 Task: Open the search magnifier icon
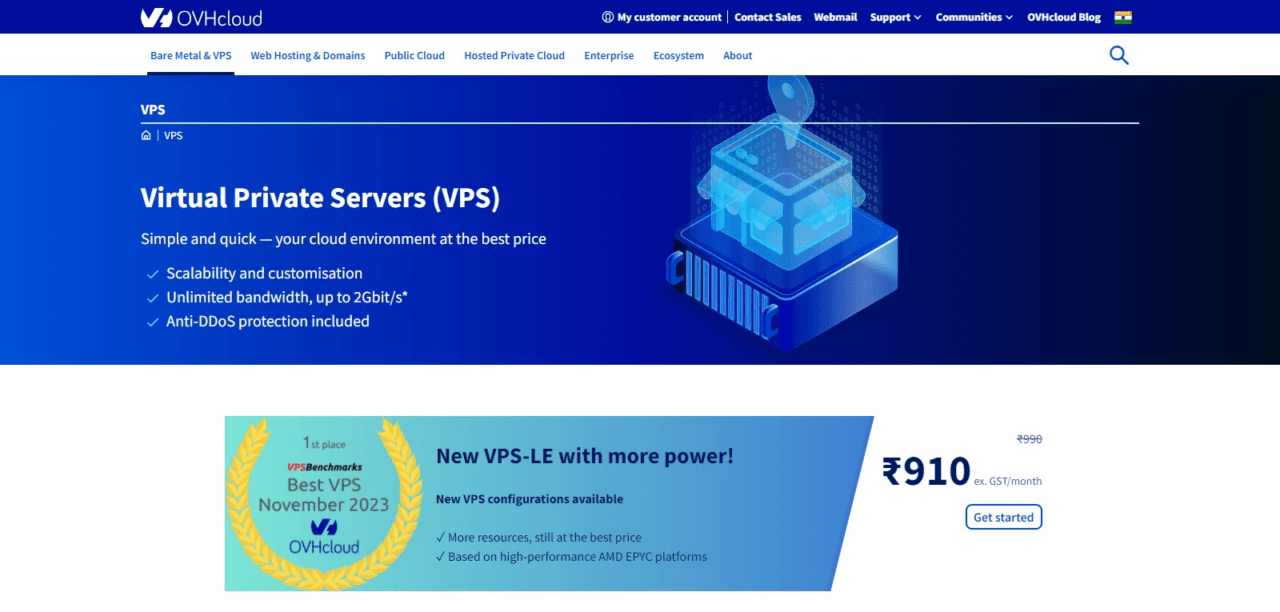[1119, 56]
